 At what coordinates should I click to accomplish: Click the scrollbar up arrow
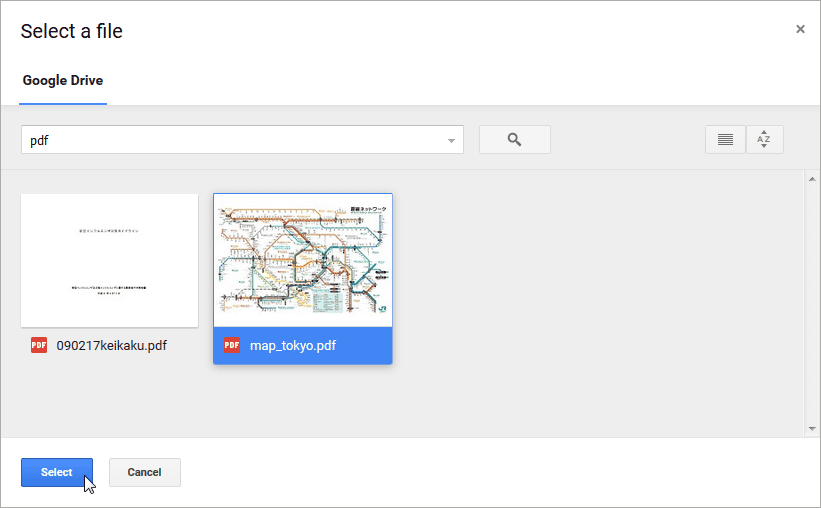812,179
